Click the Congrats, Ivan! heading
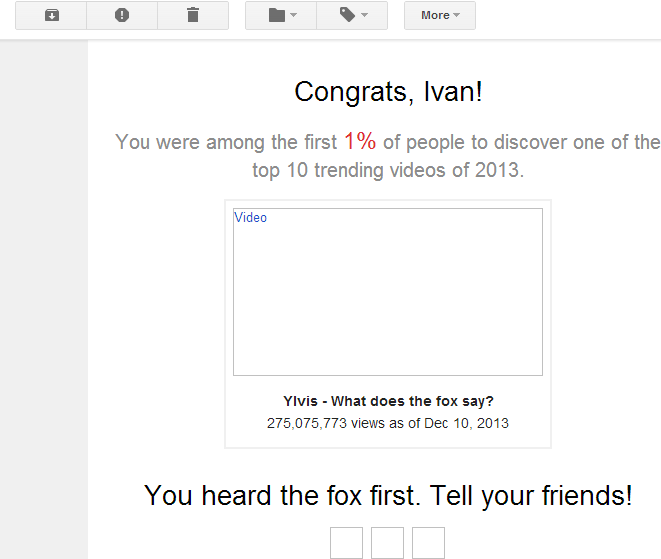The height and width of the screenshot is (559, 661). [388, 92]
